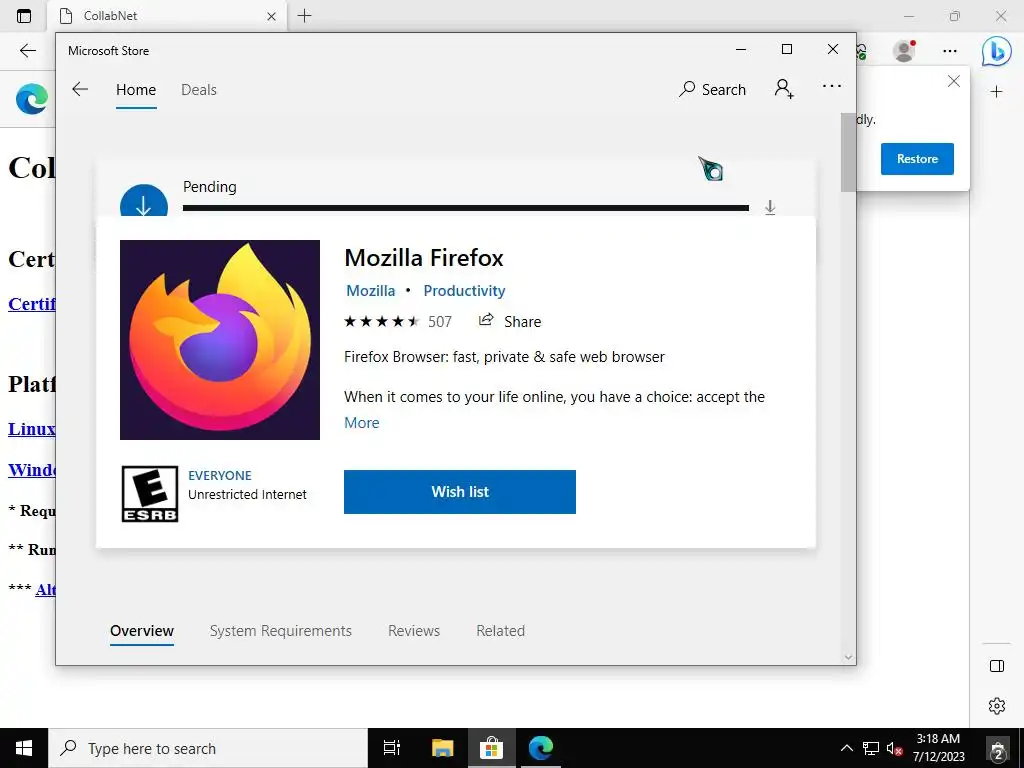Open Bing chat icon in Edge

point(997,51)
